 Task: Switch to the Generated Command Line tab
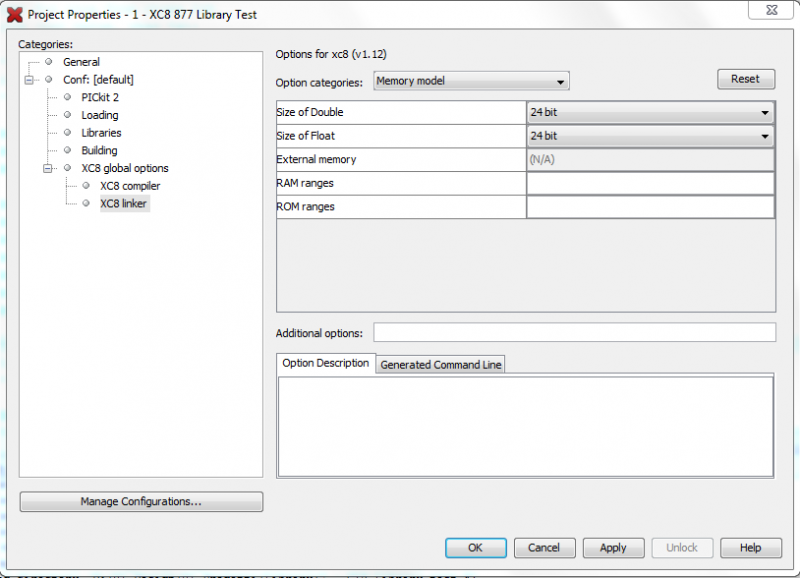441,365
